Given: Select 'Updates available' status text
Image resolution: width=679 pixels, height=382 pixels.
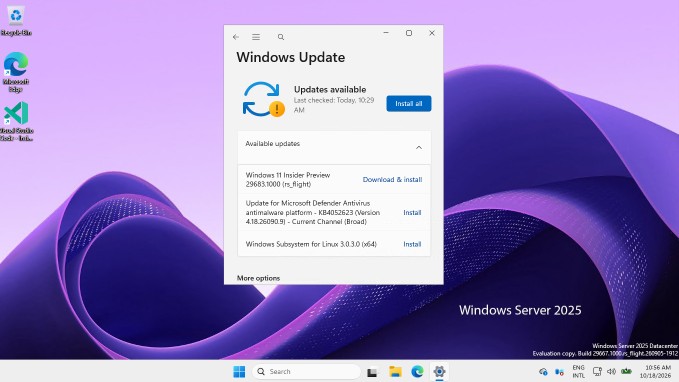Looking at the screenshot, I should pos(330,90).
